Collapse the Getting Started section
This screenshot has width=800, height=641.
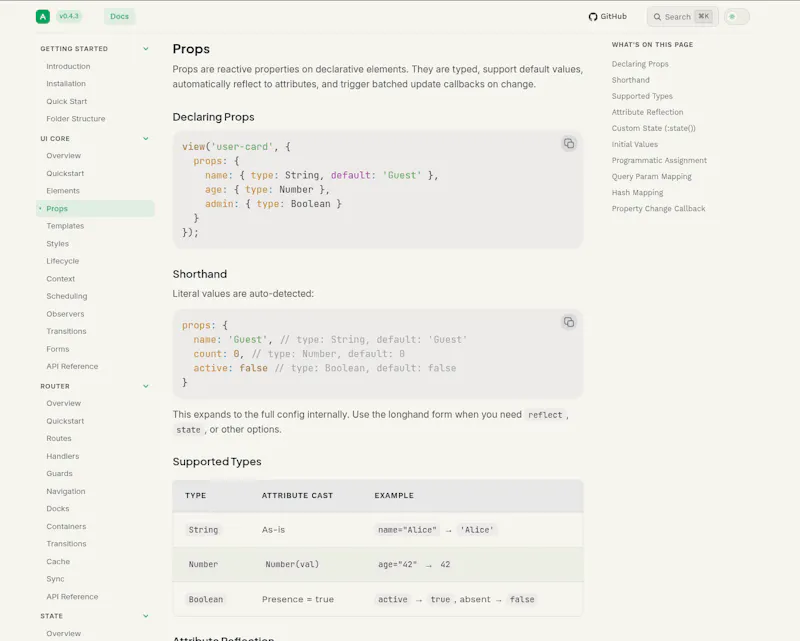pyautogui.click(x=145, y=48)
